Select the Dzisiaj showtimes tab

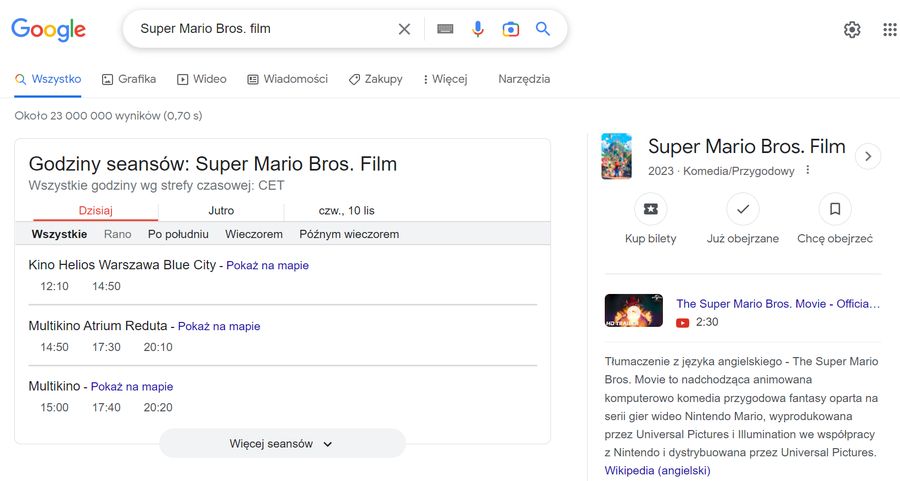[95, 211]
